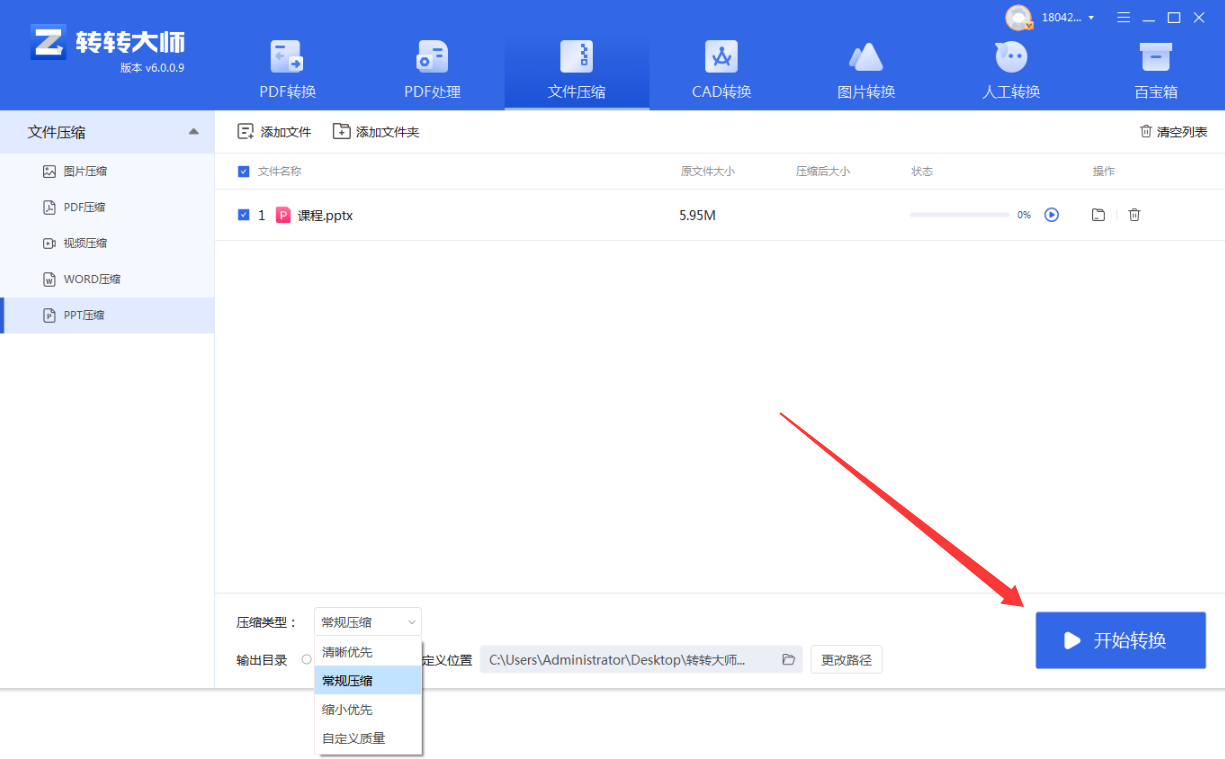Click the 课程.pptx file name
Screen dimensions: 1225x759
325,215
